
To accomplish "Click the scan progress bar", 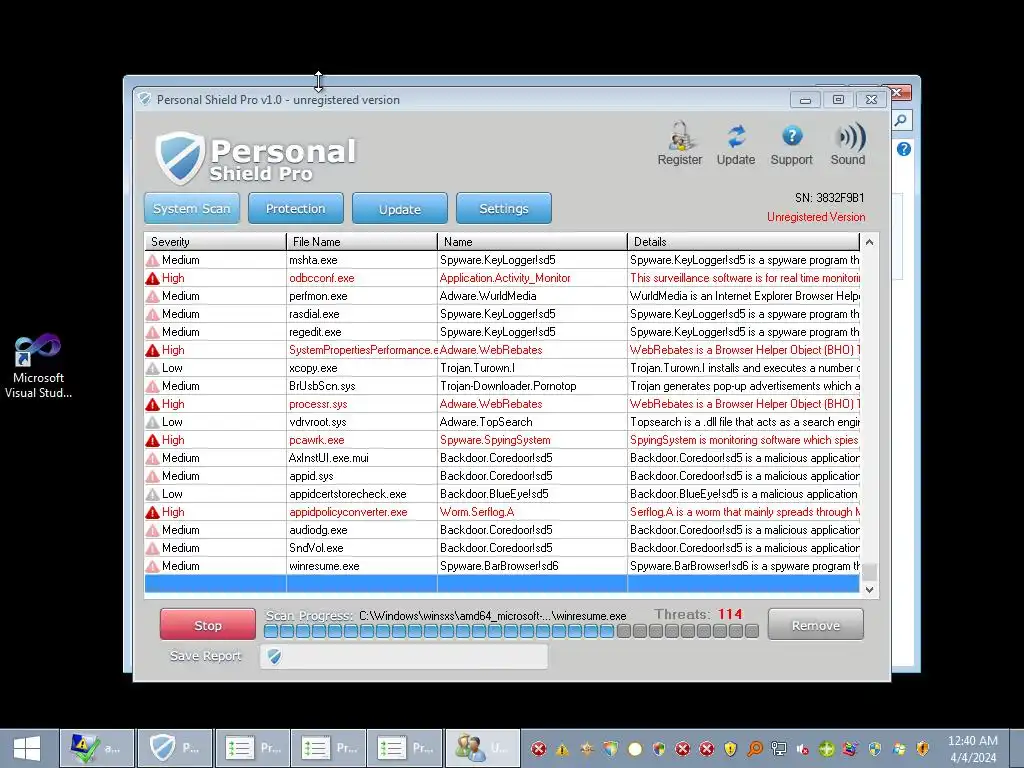I will pyautogui.click(x=511, y=632).
